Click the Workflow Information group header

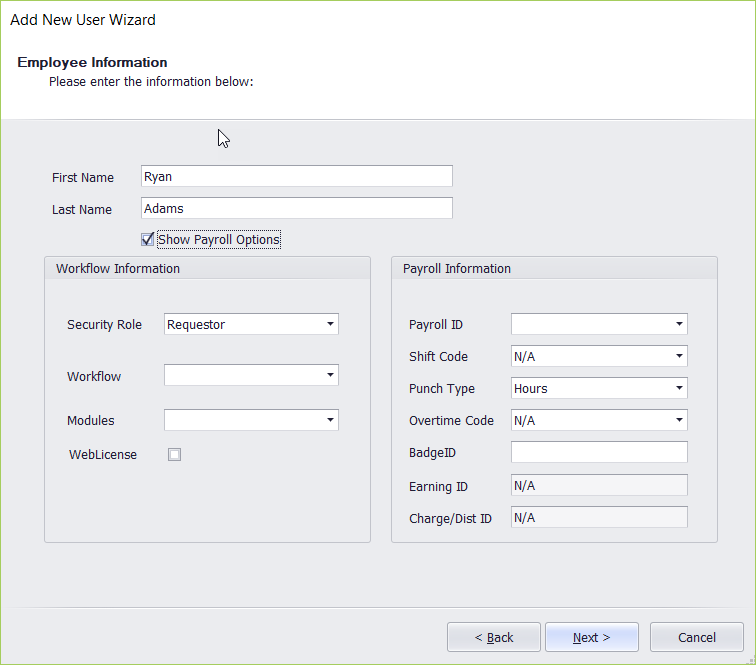118,269
